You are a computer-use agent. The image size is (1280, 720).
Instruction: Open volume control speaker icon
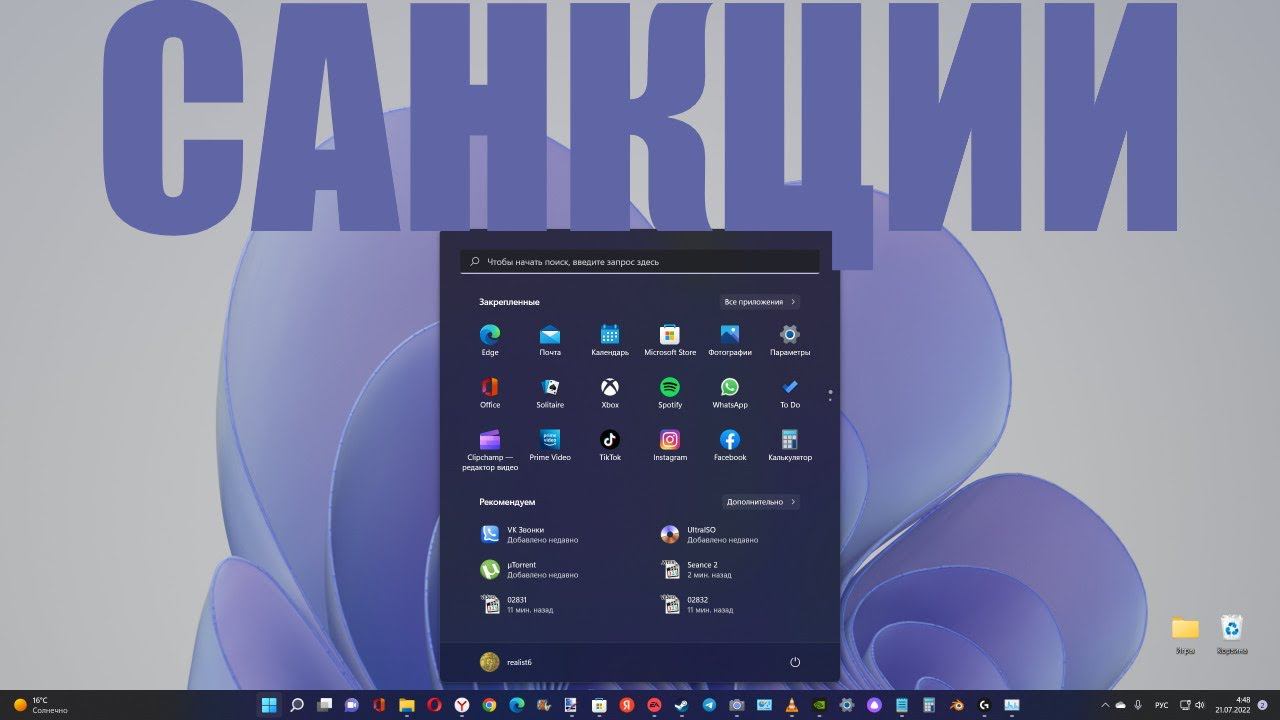(1199, 705)
